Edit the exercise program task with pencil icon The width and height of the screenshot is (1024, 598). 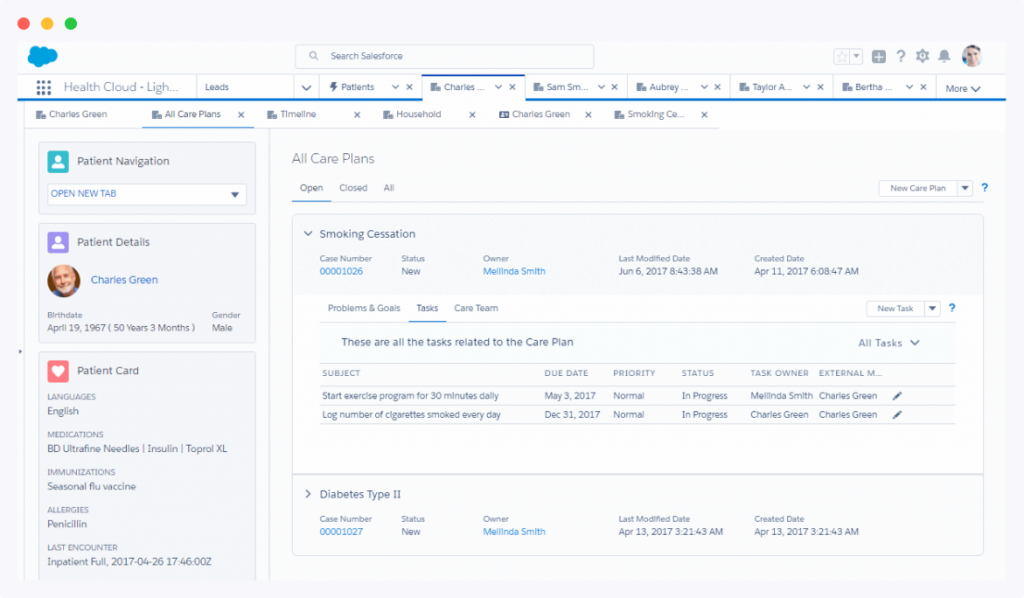[x=897, y=395]
